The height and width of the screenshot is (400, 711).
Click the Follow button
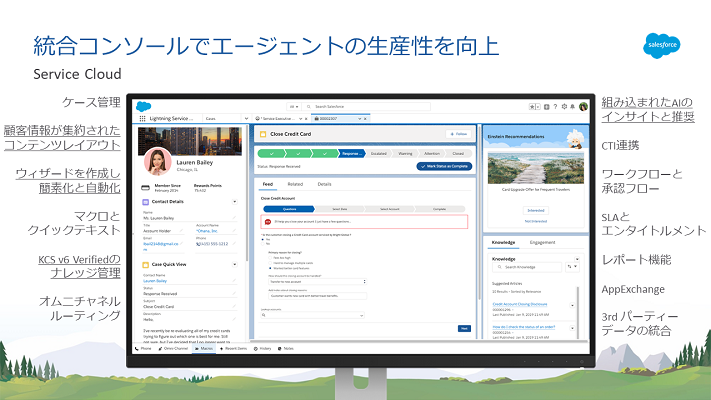458,134
